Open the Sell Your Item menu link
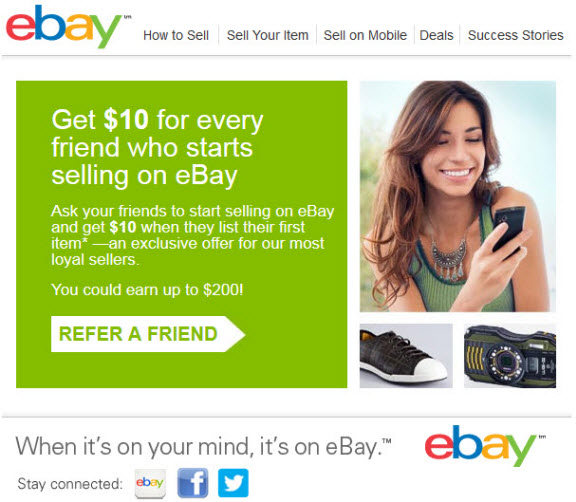Viewport: 576px width, 502px height. [267, 35]
